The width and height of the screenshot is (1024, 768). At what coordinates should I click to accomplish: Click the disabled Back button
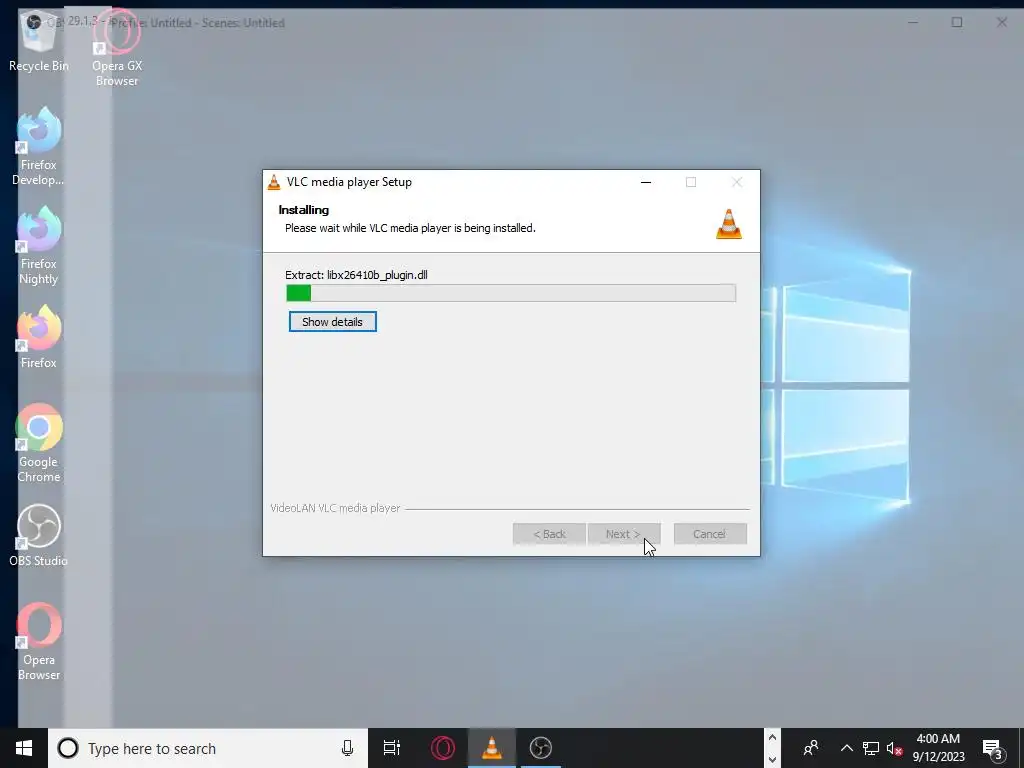tap(549, 534)
